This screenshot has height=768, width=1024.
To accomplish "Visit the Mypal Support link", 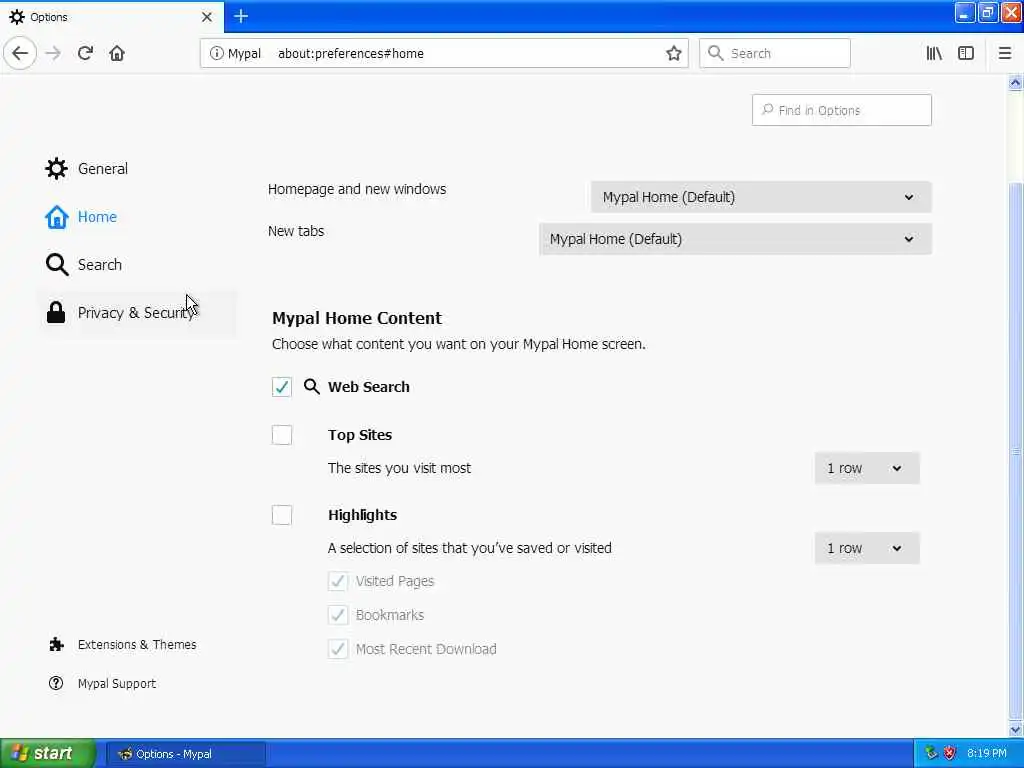I will 116,684.
